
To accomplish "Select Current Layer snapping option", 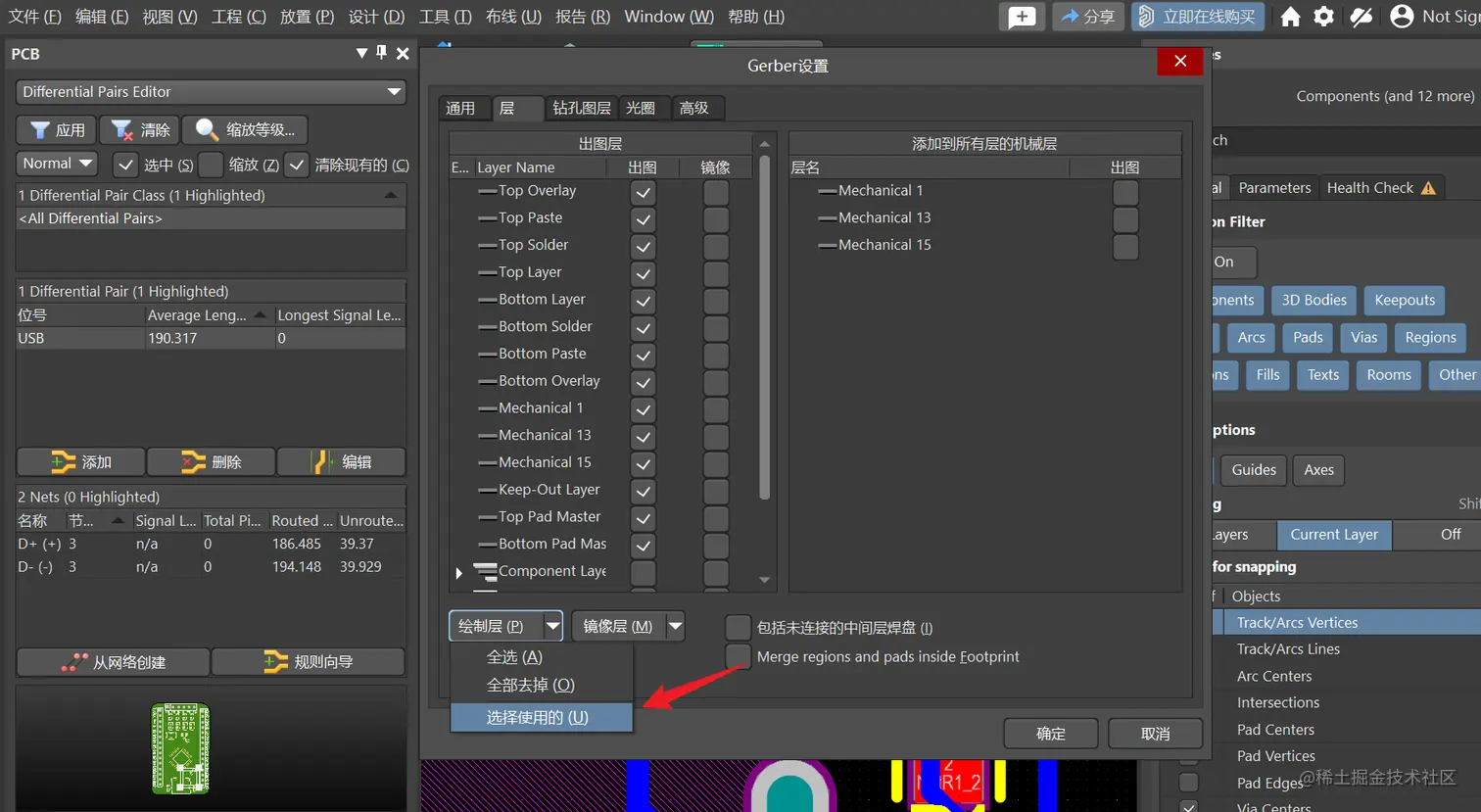I will click(1334, 535).
